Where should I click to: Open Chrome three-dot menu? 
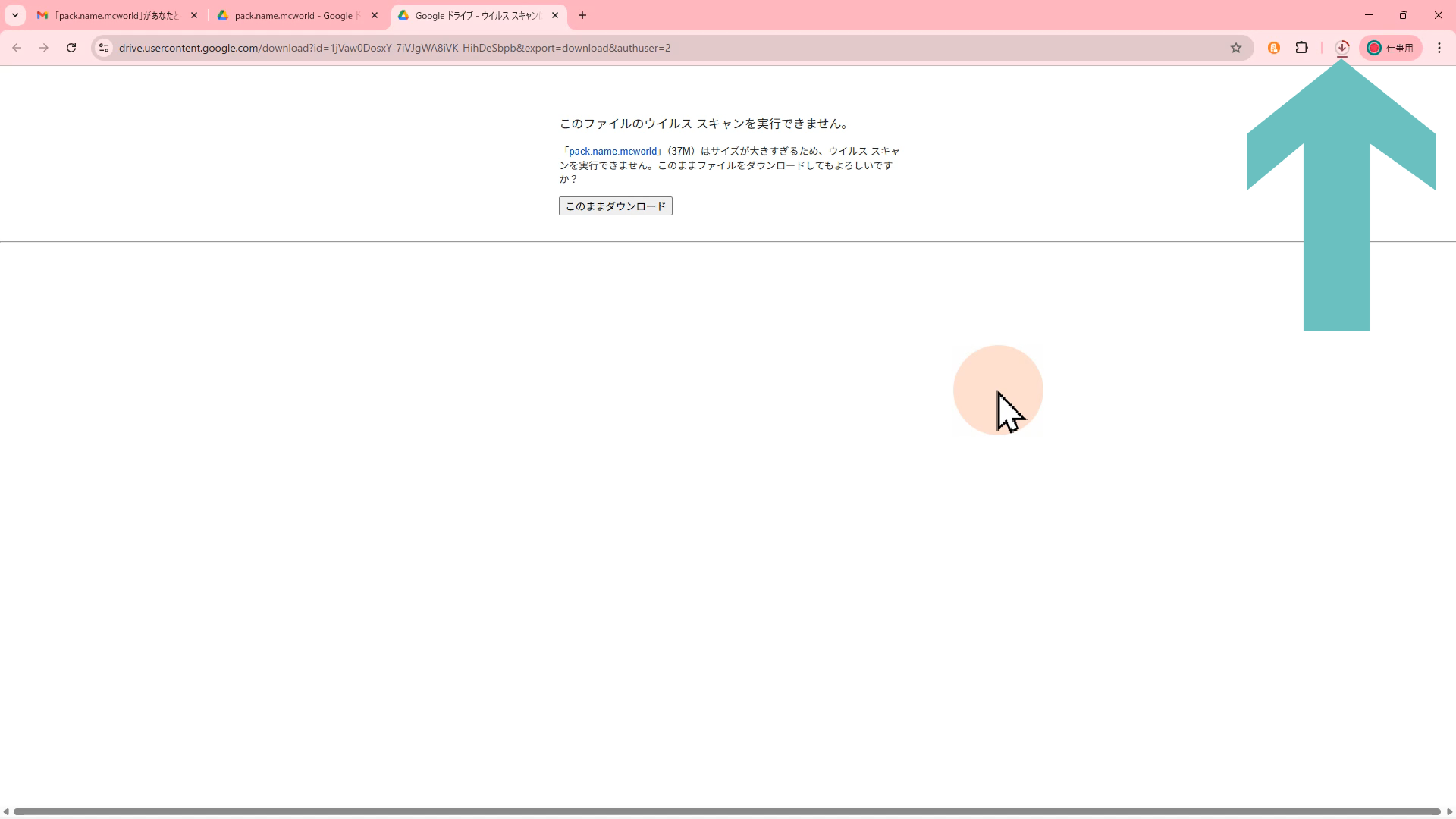click(x=1439, y=48)
